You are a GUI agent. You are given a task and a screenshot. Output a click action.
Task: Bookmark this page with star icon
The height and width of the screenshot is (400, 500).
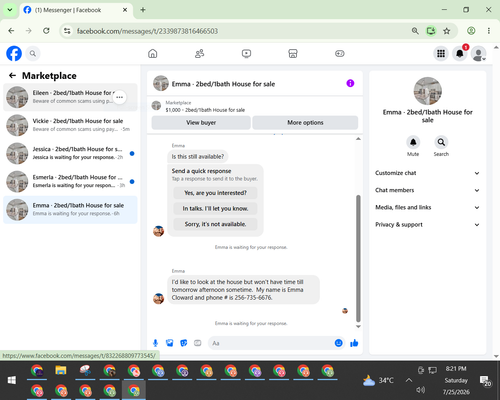[447, 31]
